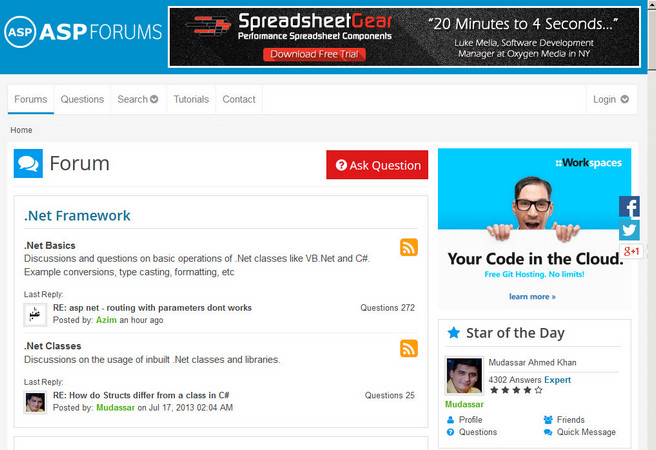Go to the Tutorials tab
656x450 pixels.
(191, 100)
